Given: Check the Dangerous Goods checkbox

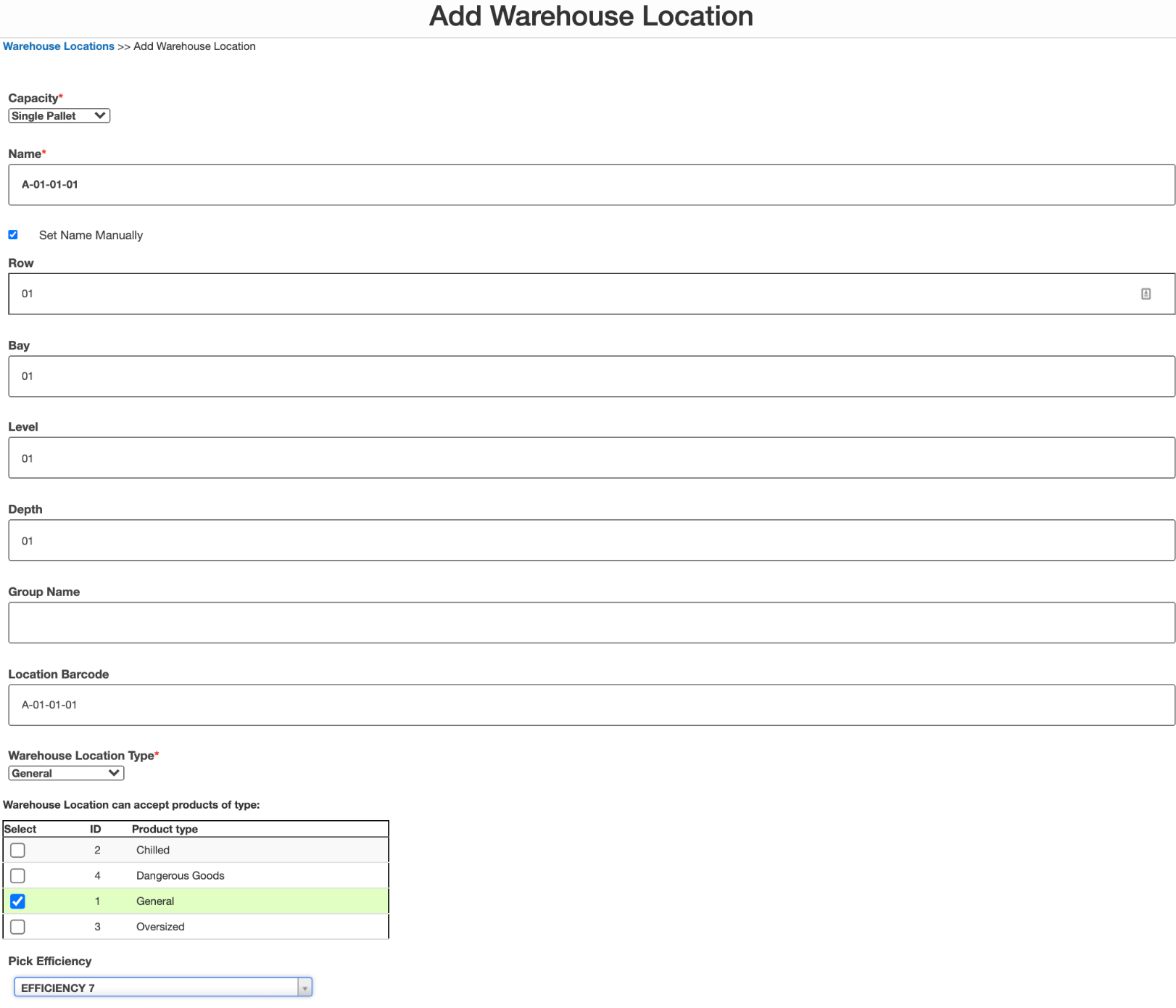Looking at the screenshot, I should [x=17, y=875].
